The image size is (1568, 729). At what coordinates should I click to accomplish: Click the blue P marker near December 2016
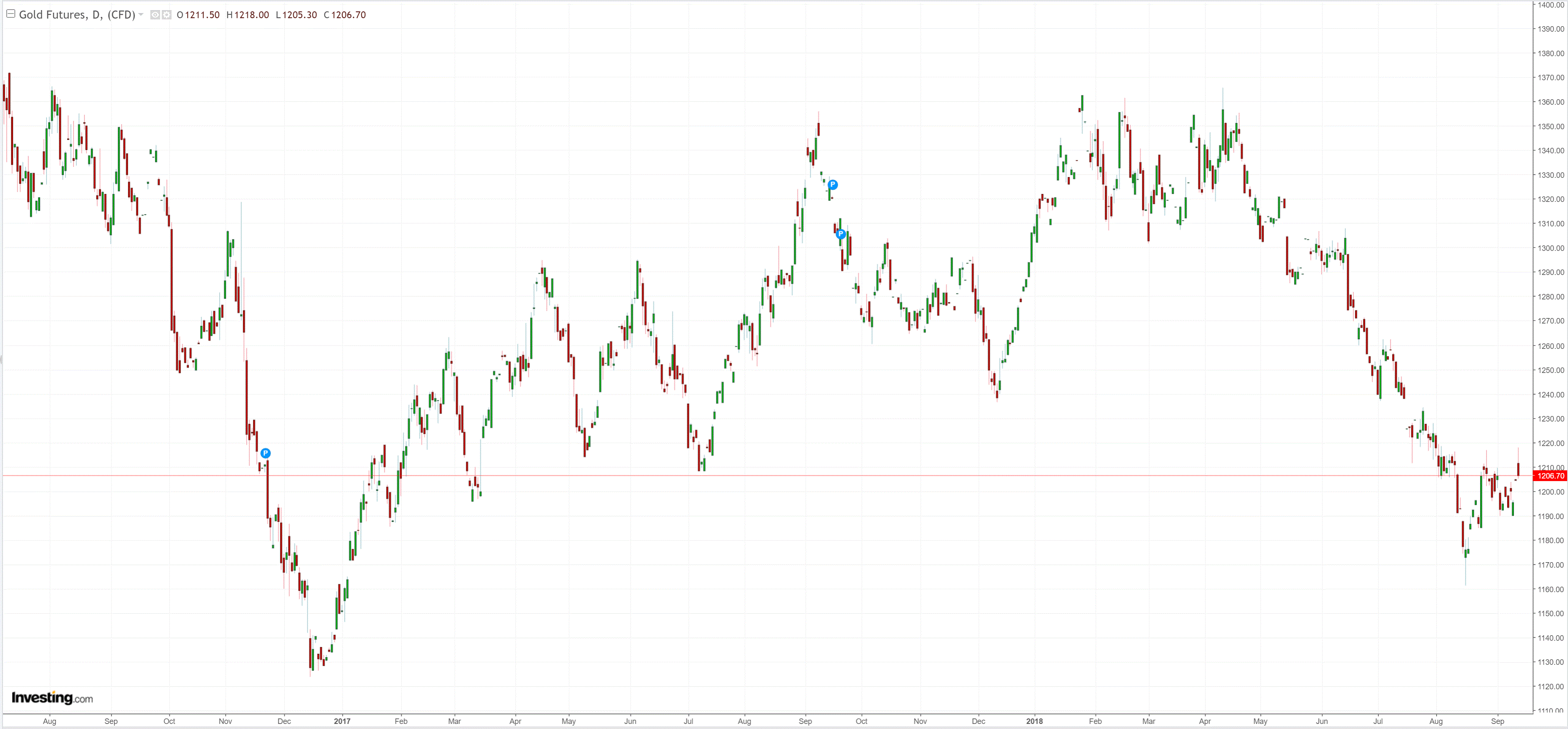point(265,453)
